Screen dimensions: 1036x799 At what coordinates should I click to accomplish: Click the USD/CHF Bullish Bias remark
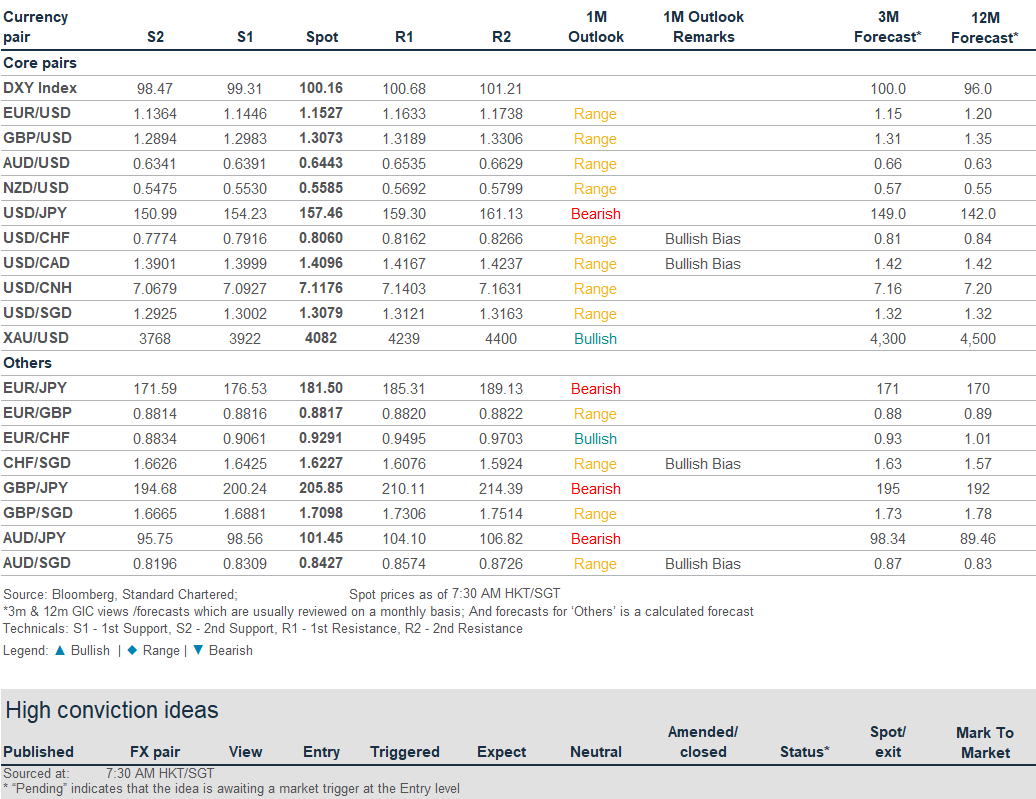click(x=702, y=239)
